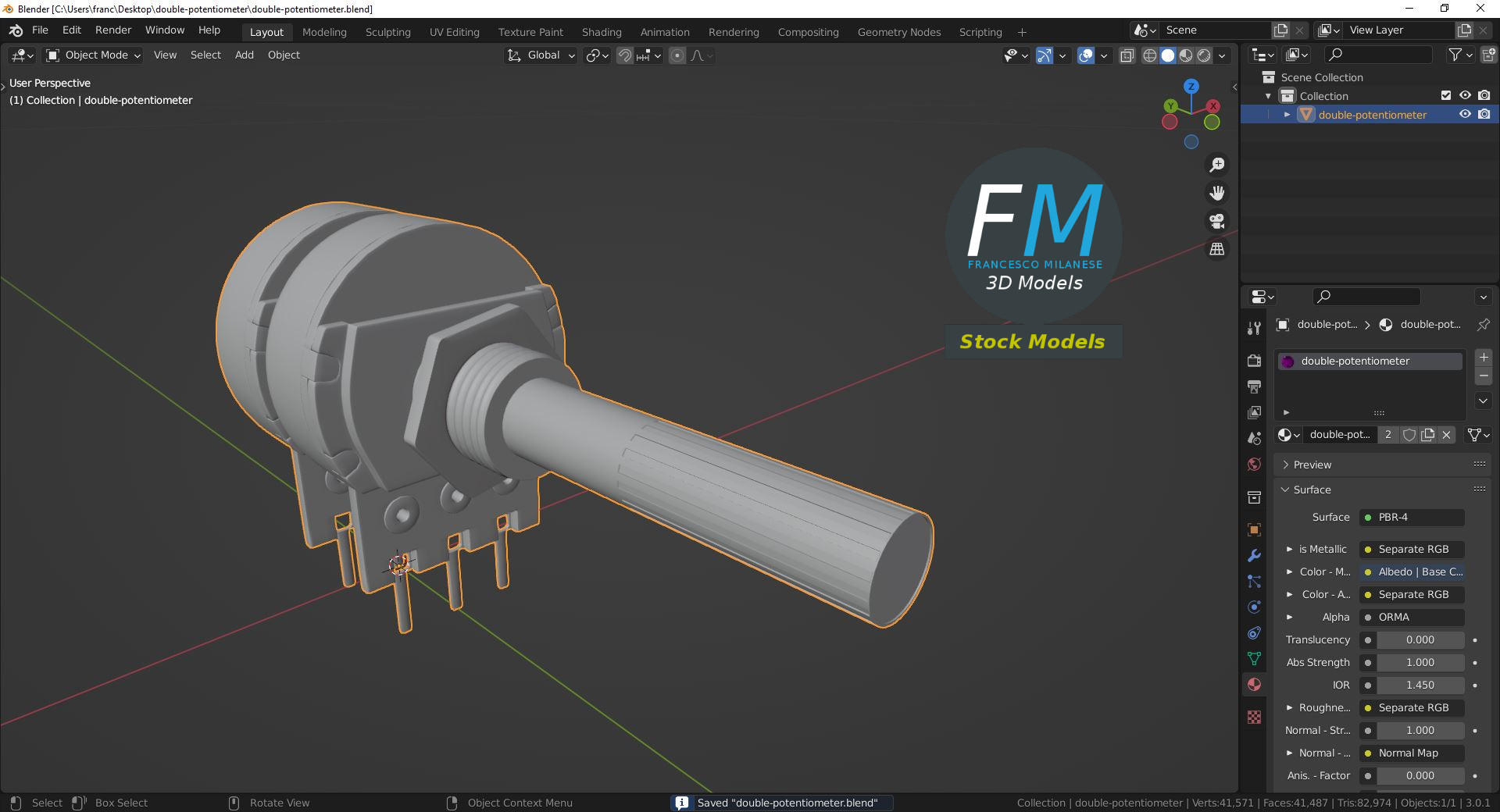This screenshot has width=1500, height=812.
Task: Open the Texture properties tab
Action: click(x=1254, y=717)
